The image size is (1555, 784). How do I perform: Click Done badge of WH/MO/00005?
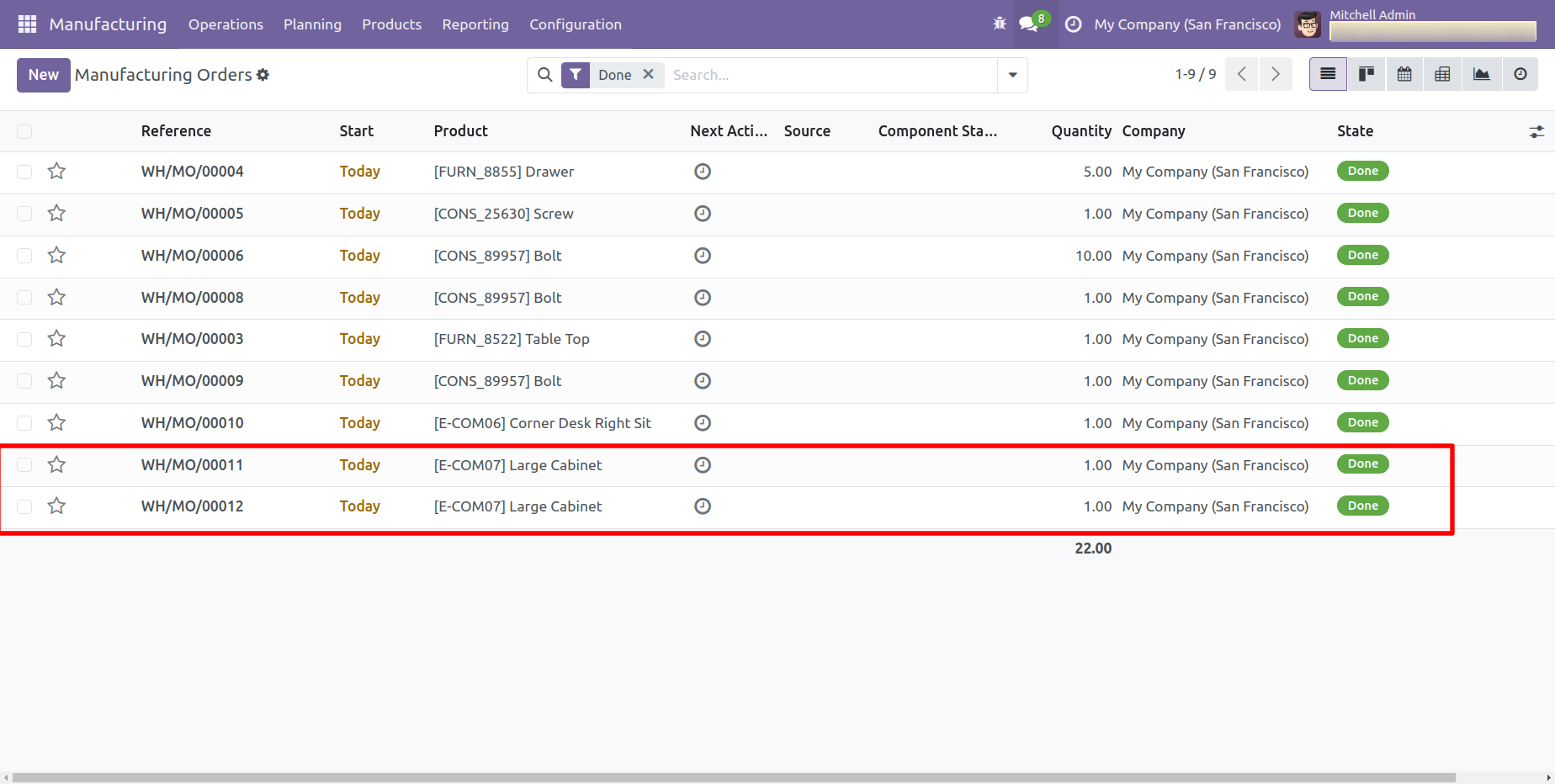coord(1362,213)
